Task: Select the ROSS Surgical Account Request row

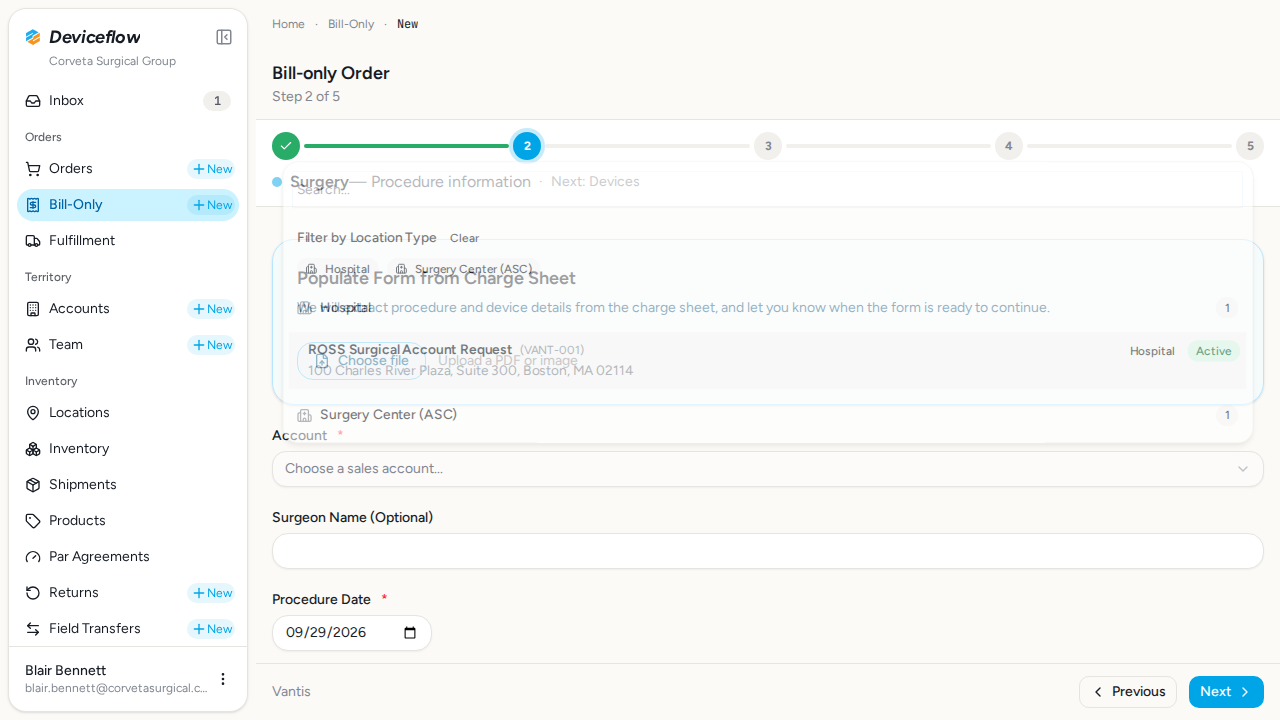Action: click(x=768, y=360)
